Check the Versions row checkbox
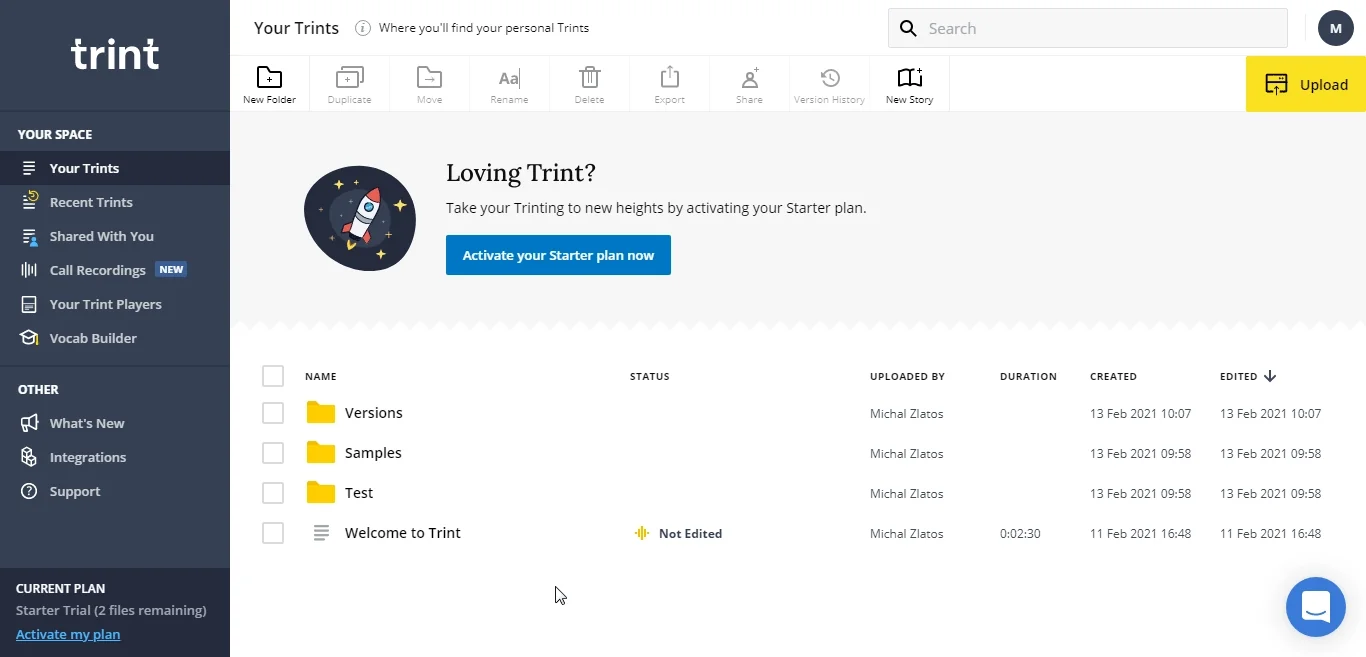The height and width of the screenshot is (657, 1366). 273,413
